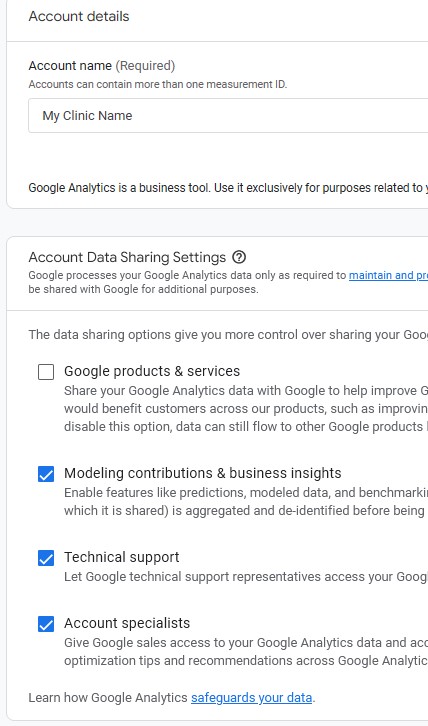Click the 'Account Data Sharing Settings' heading

click(x=127, y=257)
